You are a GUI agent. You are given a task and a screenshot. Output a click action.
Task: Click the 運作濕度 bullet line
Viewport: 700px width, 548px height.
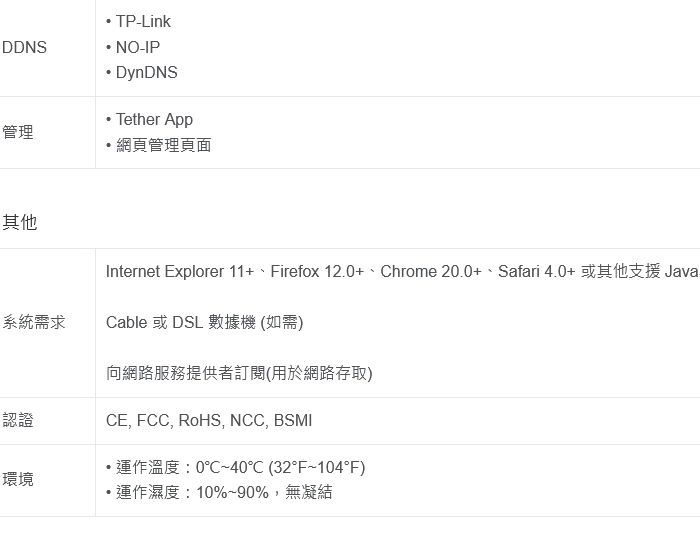click(224, 492)
